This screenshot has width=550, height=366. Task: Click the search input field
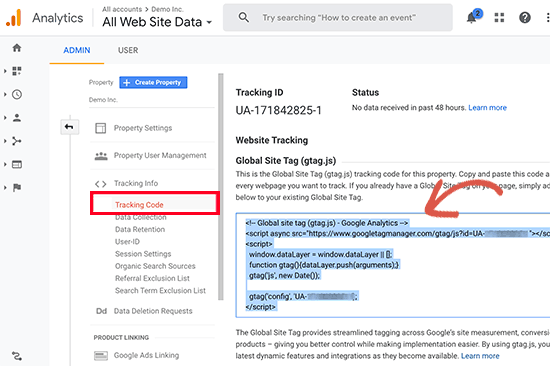337,18
